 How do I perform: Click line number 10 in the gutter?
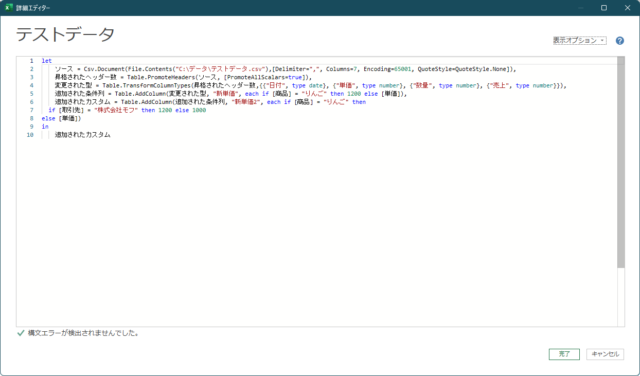(x=30, y=134)
